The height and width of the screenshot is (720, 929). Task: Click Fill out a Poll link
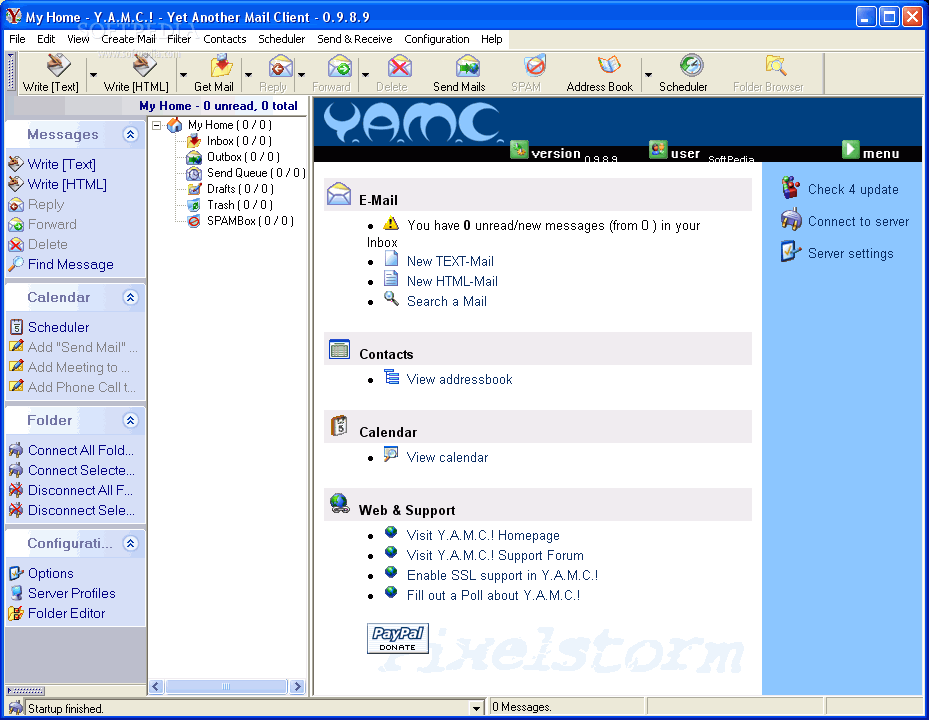click(494, 595)
